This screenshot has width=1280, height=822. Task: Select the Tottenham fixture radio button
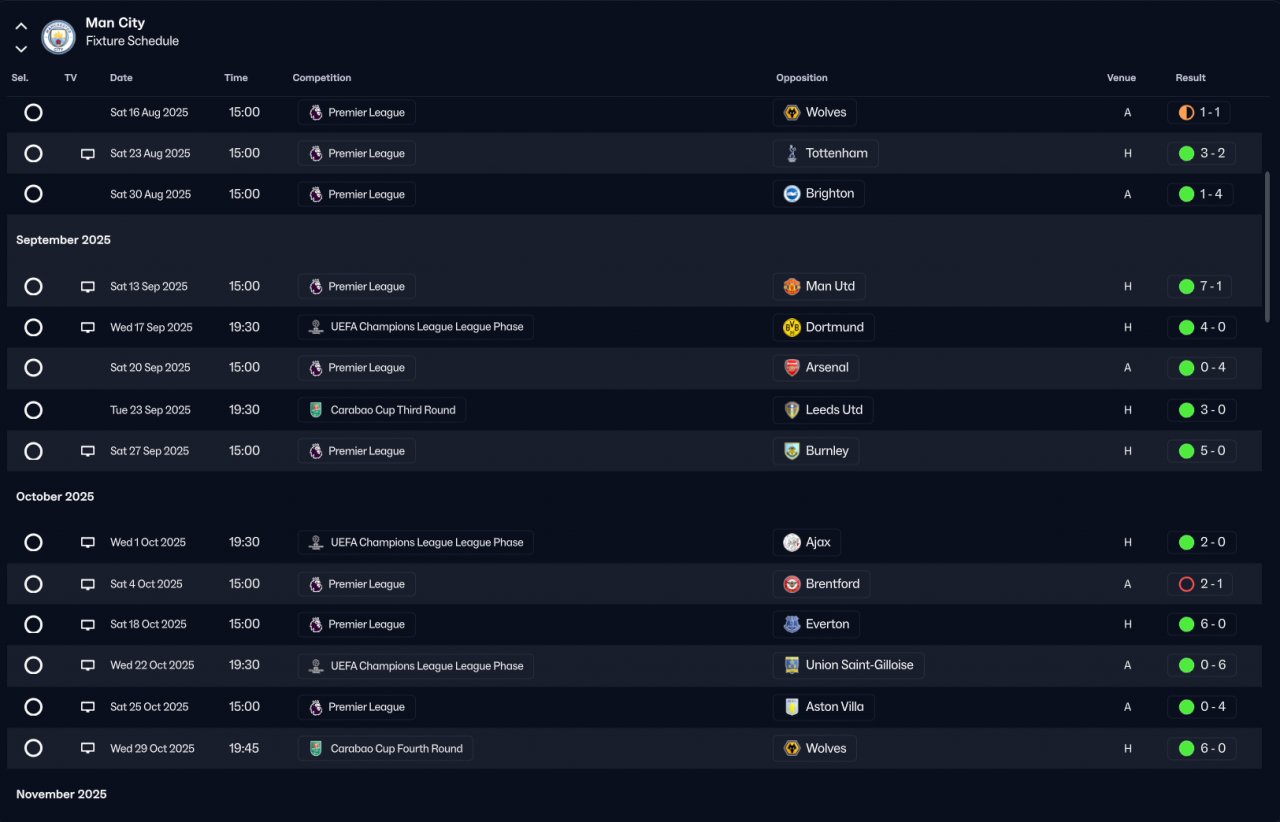(x=33, y=154)
